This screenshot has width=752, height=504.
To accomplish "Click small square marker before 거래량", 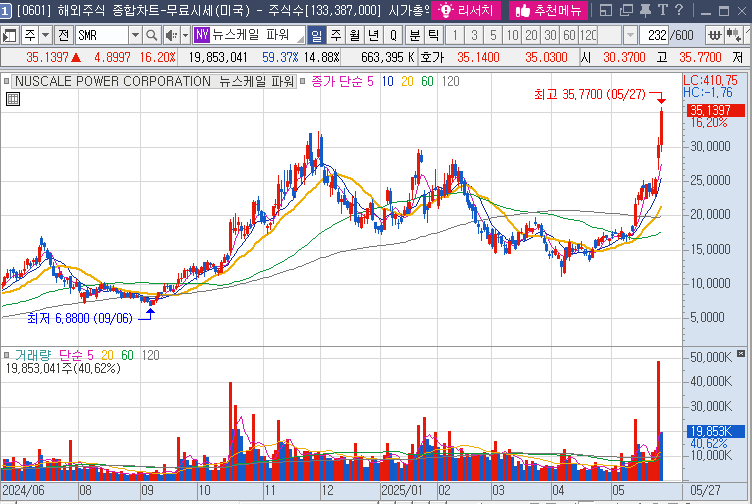I will tap(6, 355).
